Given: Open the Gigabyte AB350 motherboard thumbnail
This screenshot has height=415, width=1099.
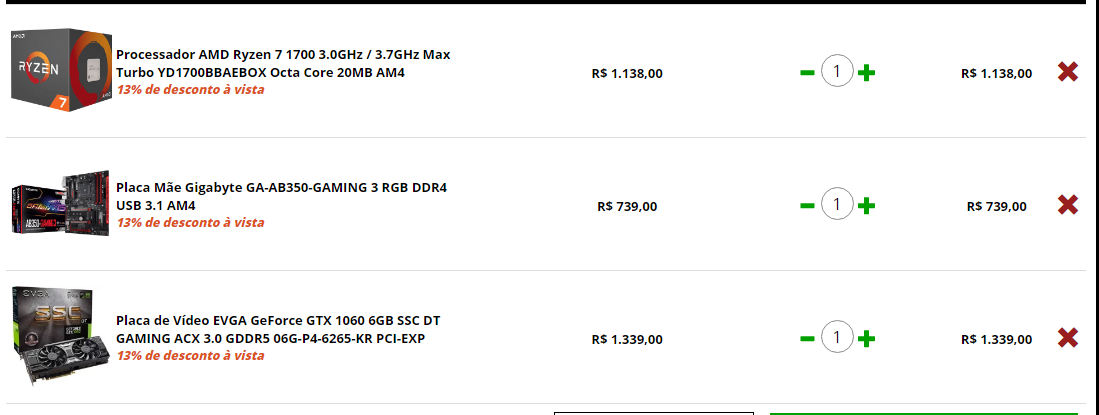Looking at the screenshot, I should [61, 203].
